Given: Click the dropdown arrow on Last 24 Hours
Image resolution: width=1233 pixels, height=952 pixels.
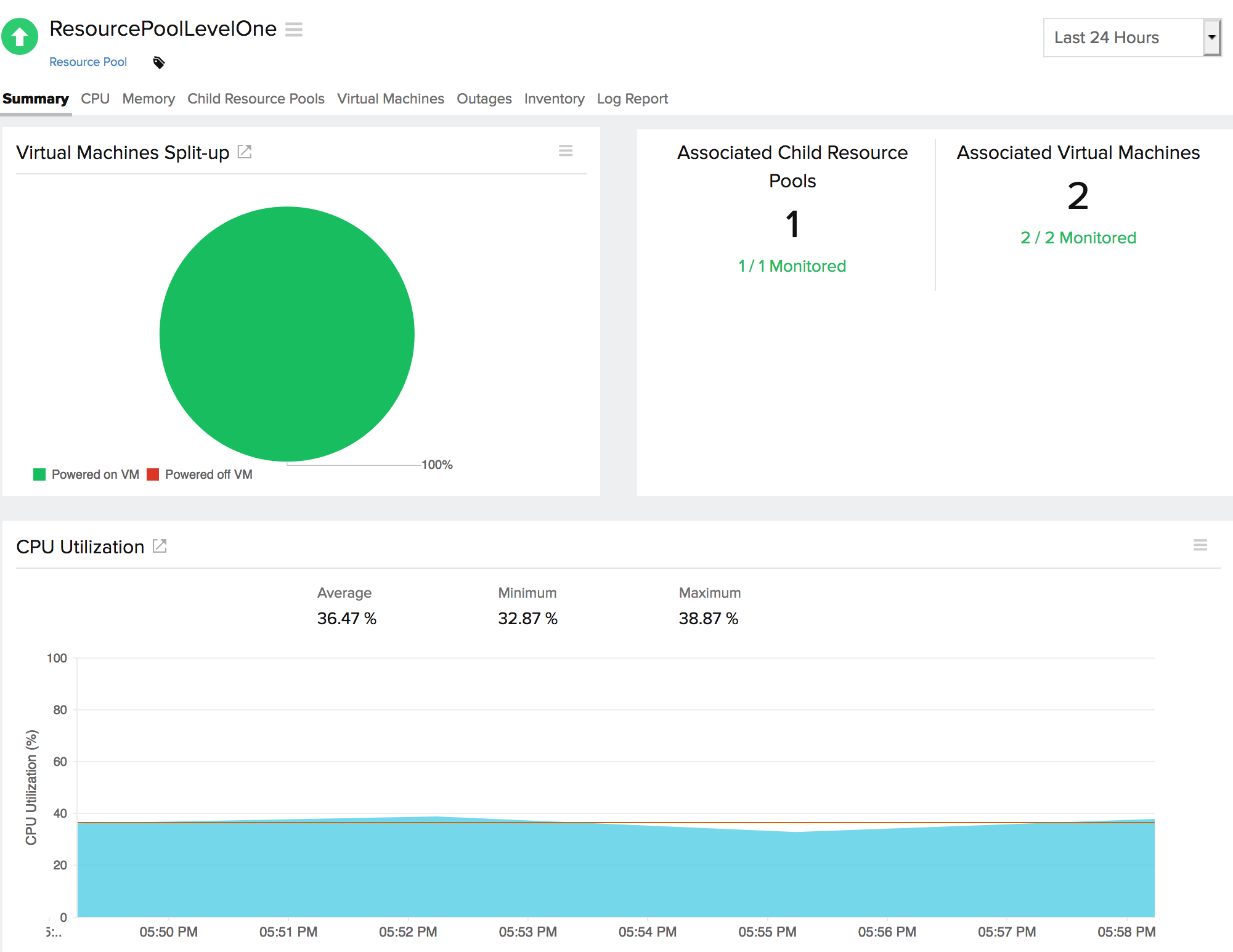Looking at the screenshot, I should [x=1213, y=37].
